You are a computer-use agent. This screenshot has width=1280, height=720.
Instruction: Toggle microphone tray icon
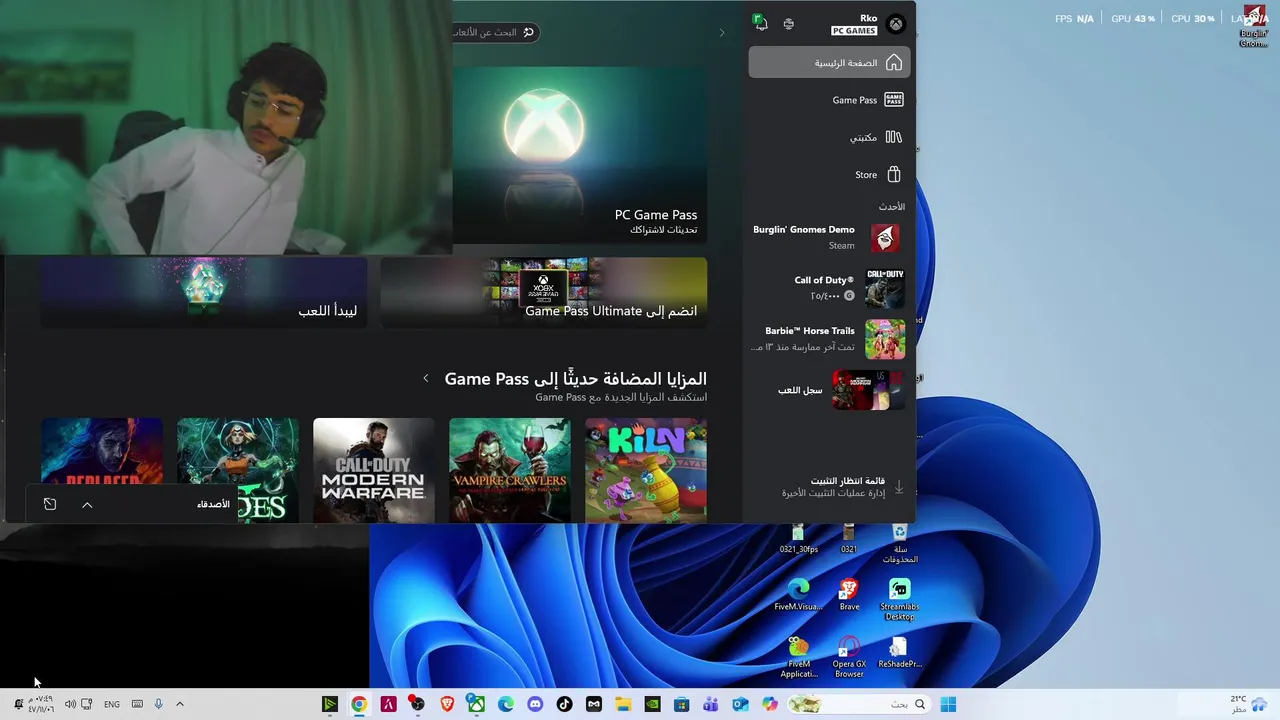(158, 704)
